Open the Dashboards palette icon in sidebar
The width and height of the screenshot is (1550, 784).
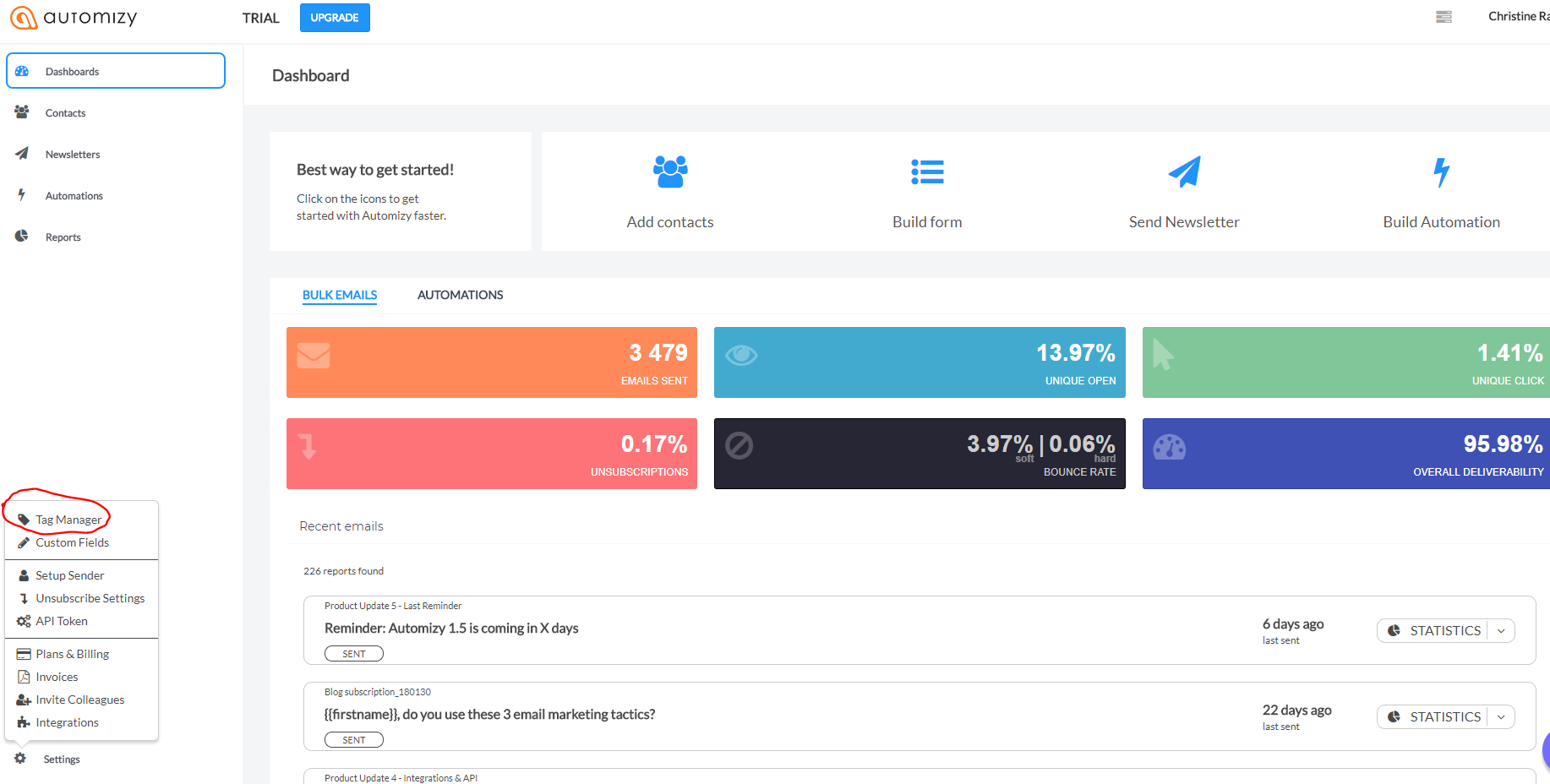(22, 71)
